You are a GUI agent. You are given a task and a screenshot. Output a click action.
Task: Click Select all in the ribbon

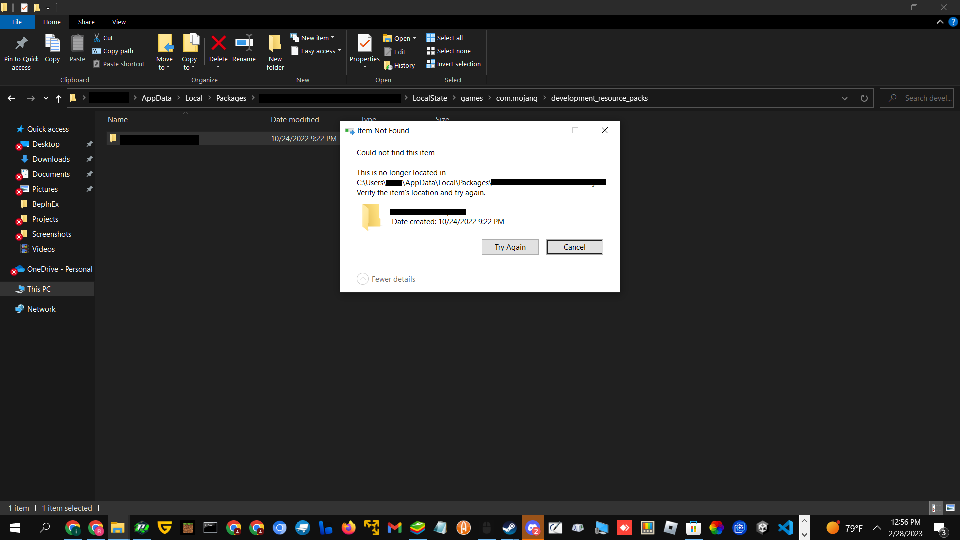[x=444, y=38]
